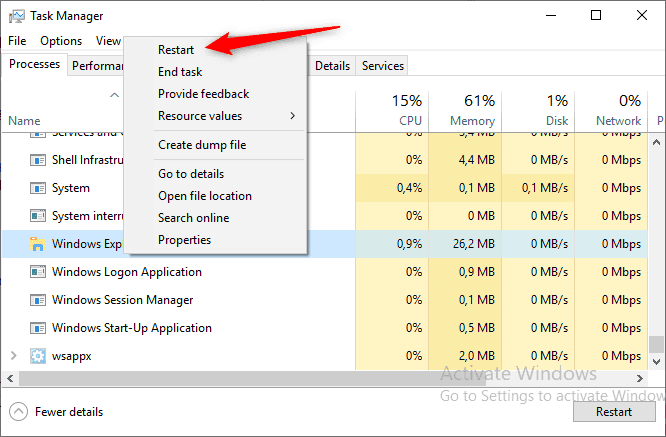This screenshot has width=666, height=437.
Task: Click the Windows Explorer folder icon
Action: [x=38, y=244]
